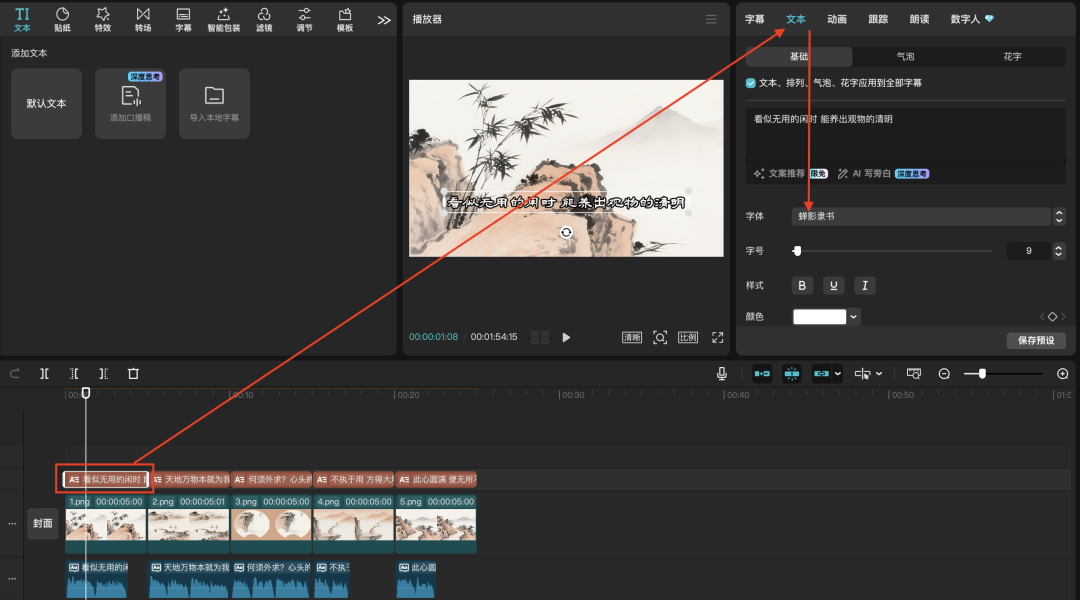This screenshot has width=1080, height=600.
Task: Click the timeline zoom-in plus icon
Action: pos(1062,373)
